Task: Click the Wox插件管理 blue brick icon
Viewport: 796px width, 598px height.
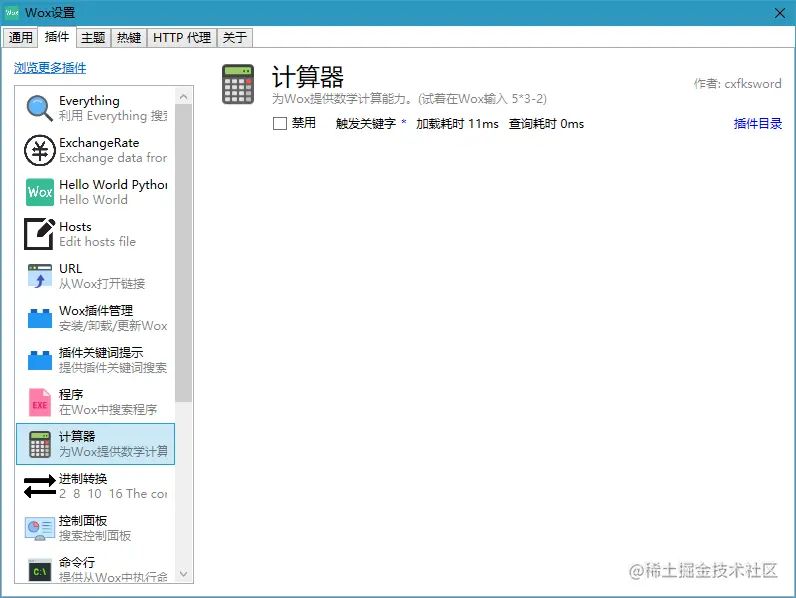Action: [40, 318]
